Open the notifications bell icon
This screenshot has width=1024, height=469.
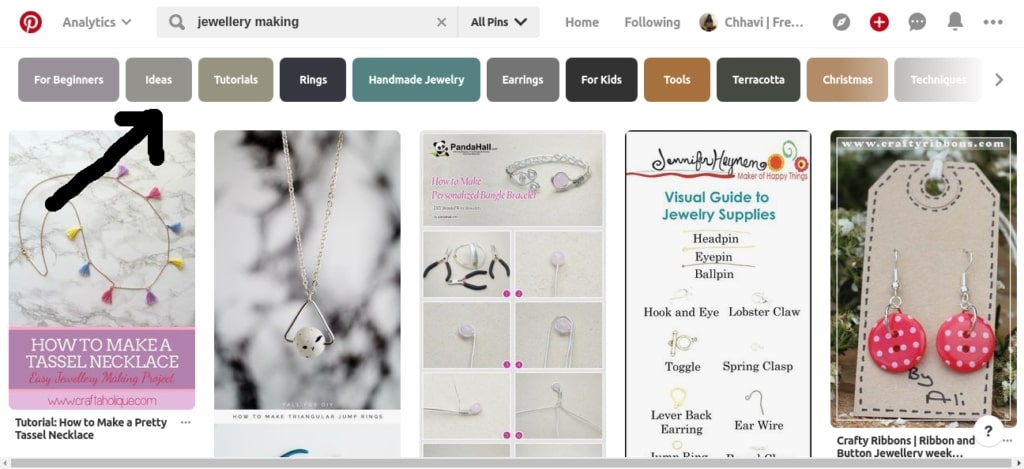coord(955,22)
